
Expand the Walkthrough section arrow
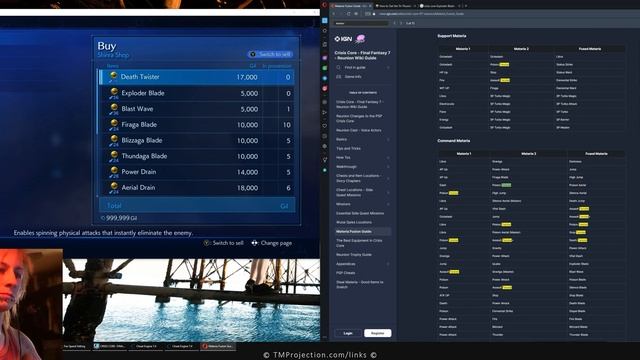[x=388, y=167]
